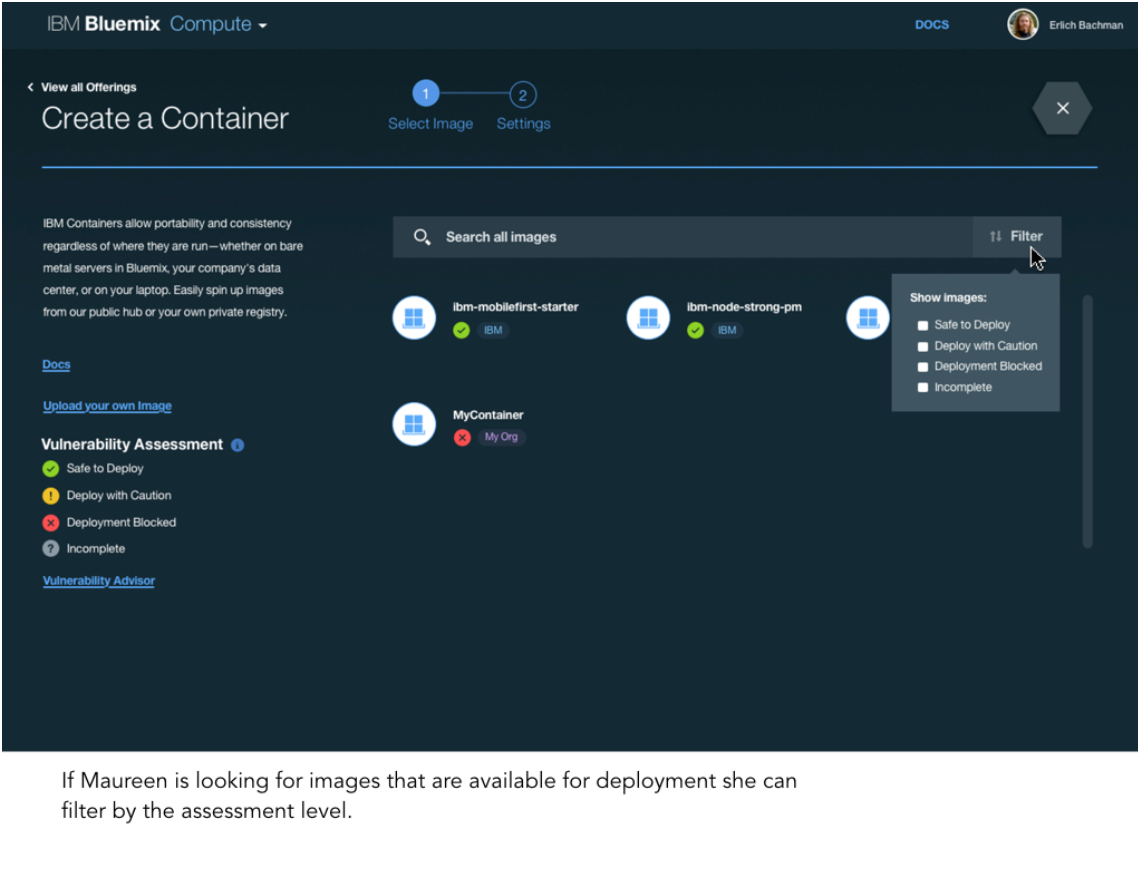Select the ibm-mobilefirst-starter image icon

(414, 318)
